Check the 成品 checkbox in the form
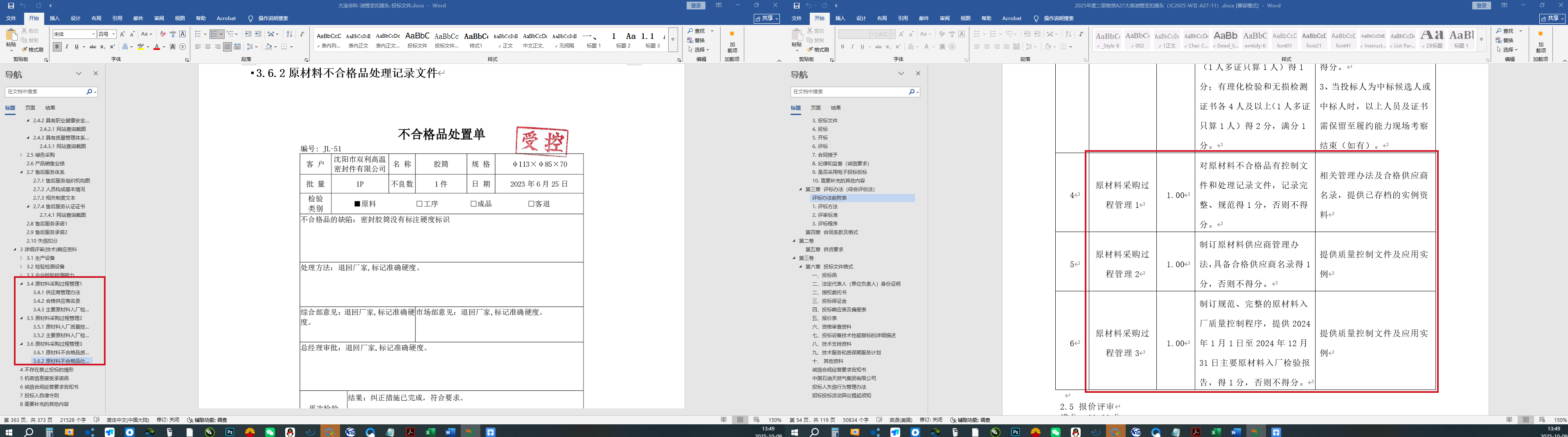Image resolution: width=1568 pixels, height=437 pixels. click(x=473, y=204)
